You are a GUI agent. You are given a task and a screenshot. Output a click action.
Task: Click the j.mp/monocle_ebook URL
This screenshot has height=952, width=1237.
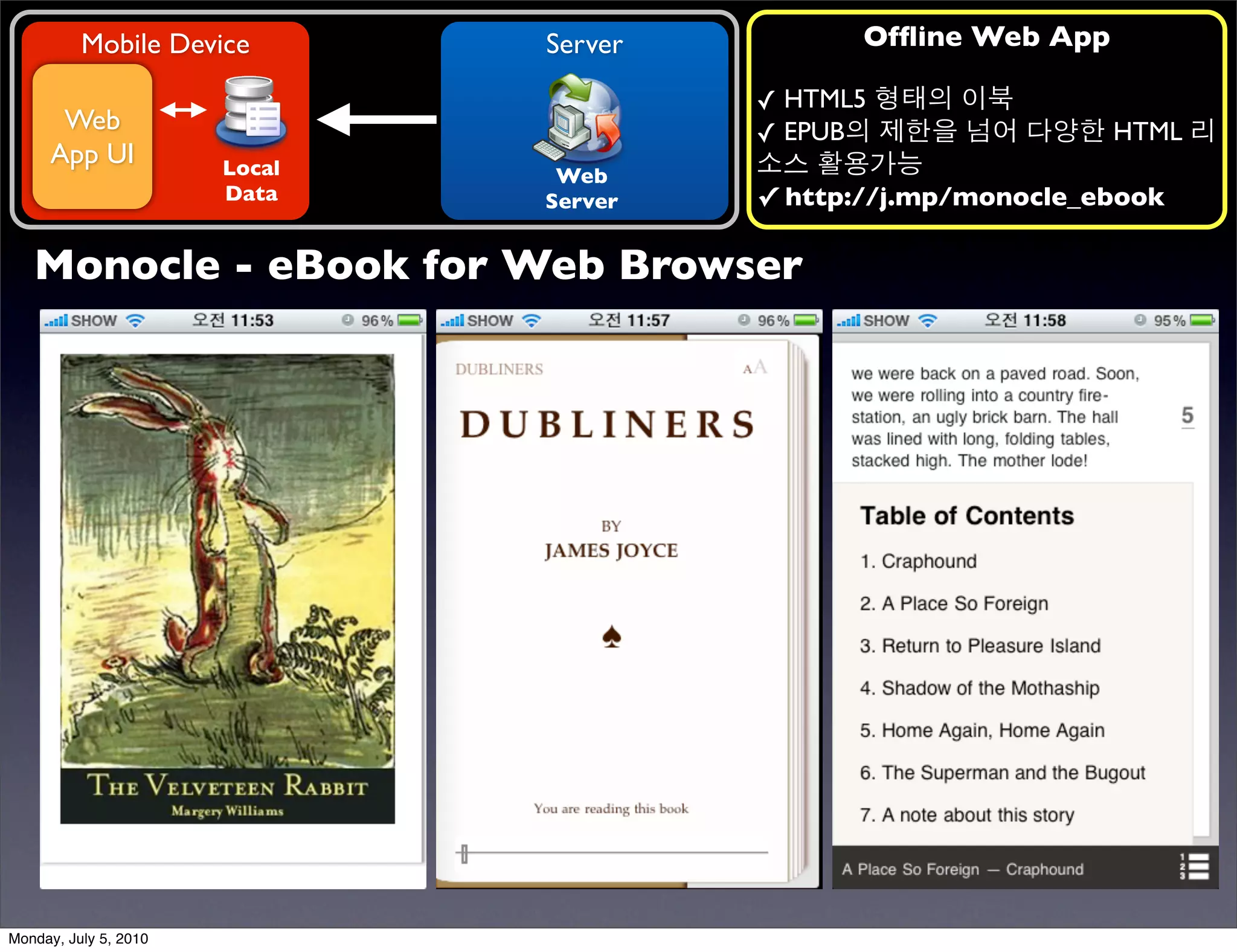tap(974, 197)
